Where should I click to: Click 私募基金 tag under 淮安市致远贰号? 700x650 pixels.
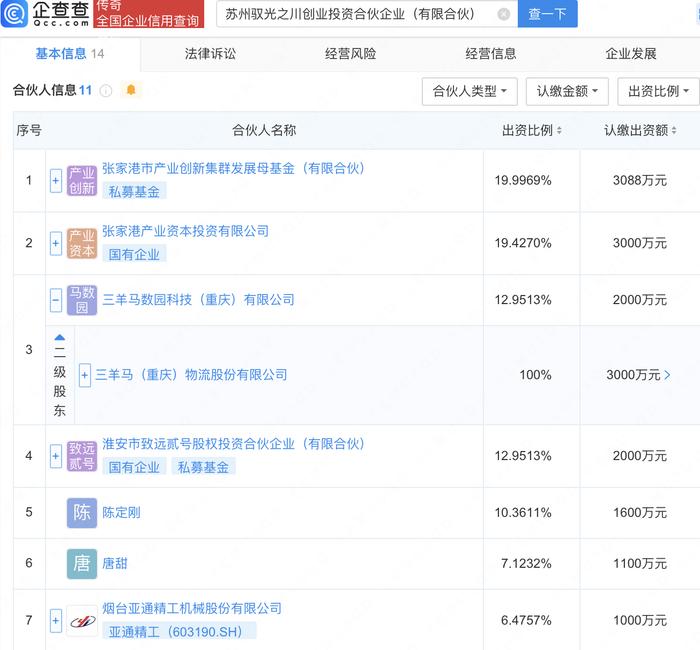coord(204,467)
